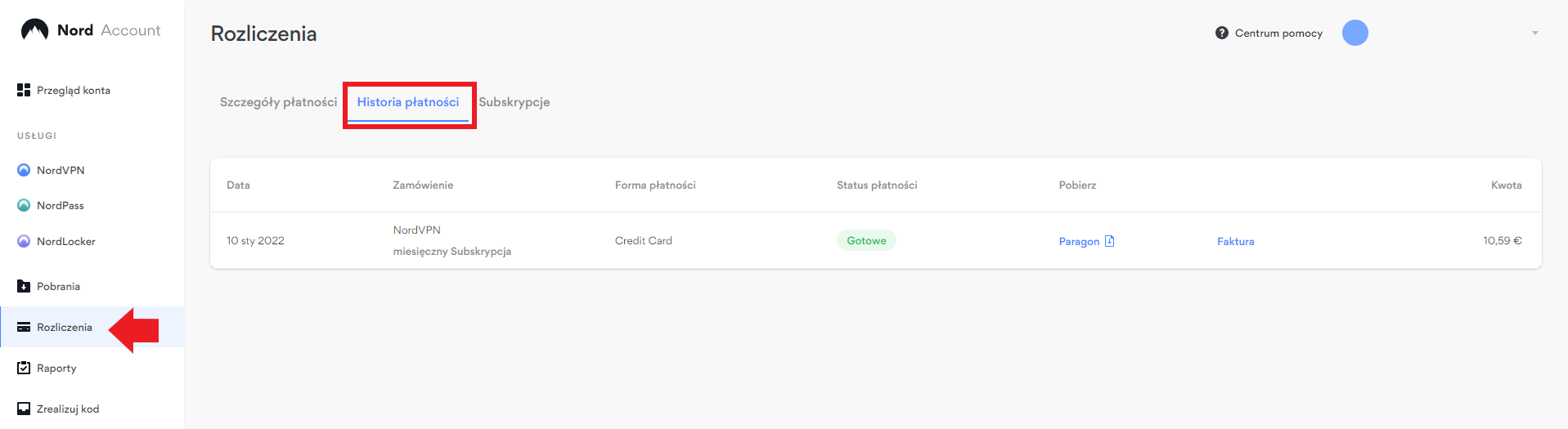
Task: Click the Paragon download file icon
Action: click(1110, 241)
